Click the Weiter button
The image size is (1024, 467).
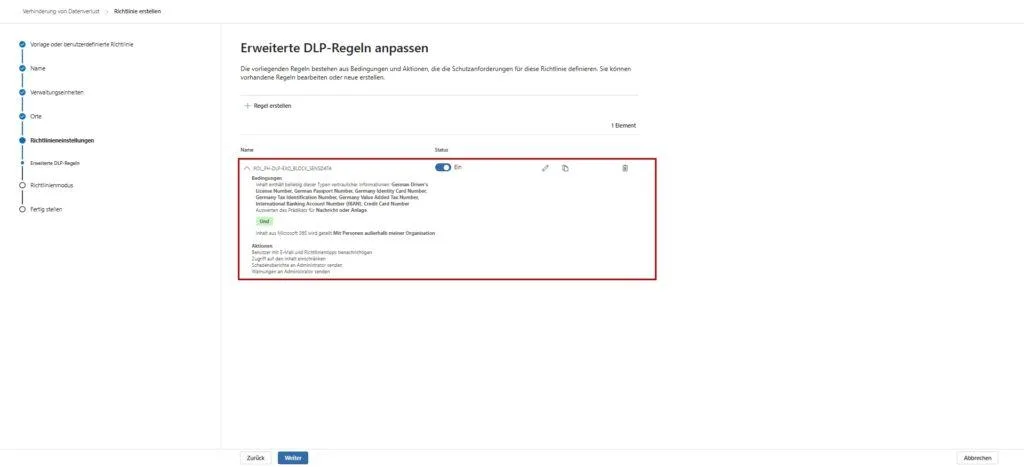point(293,457)
